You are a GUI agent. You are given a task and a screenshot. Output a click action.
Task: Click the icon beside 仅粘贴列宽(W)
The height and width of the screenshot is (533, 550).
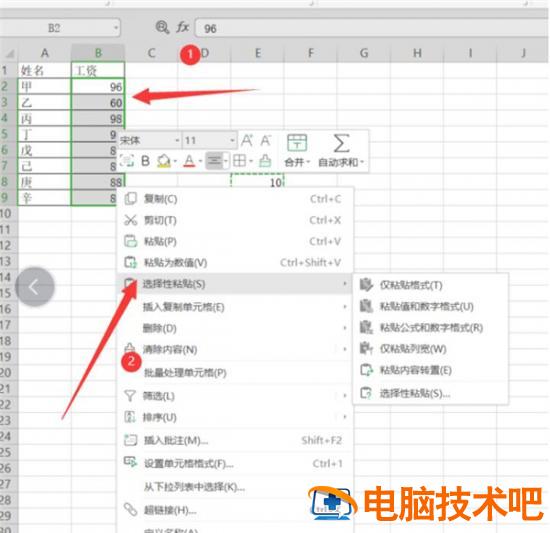pos(366,349)
